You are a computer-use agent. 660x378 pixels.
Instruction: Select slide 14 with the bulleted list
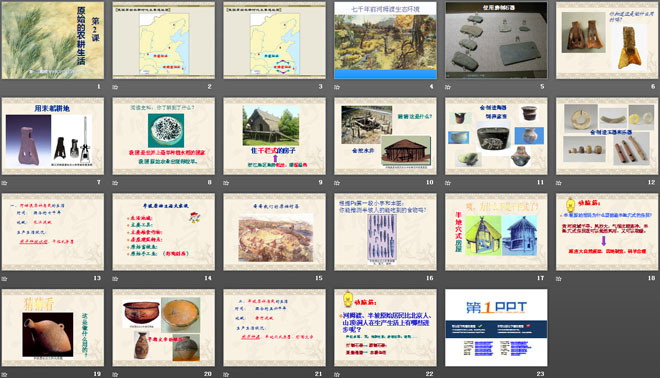click(164, 232)
